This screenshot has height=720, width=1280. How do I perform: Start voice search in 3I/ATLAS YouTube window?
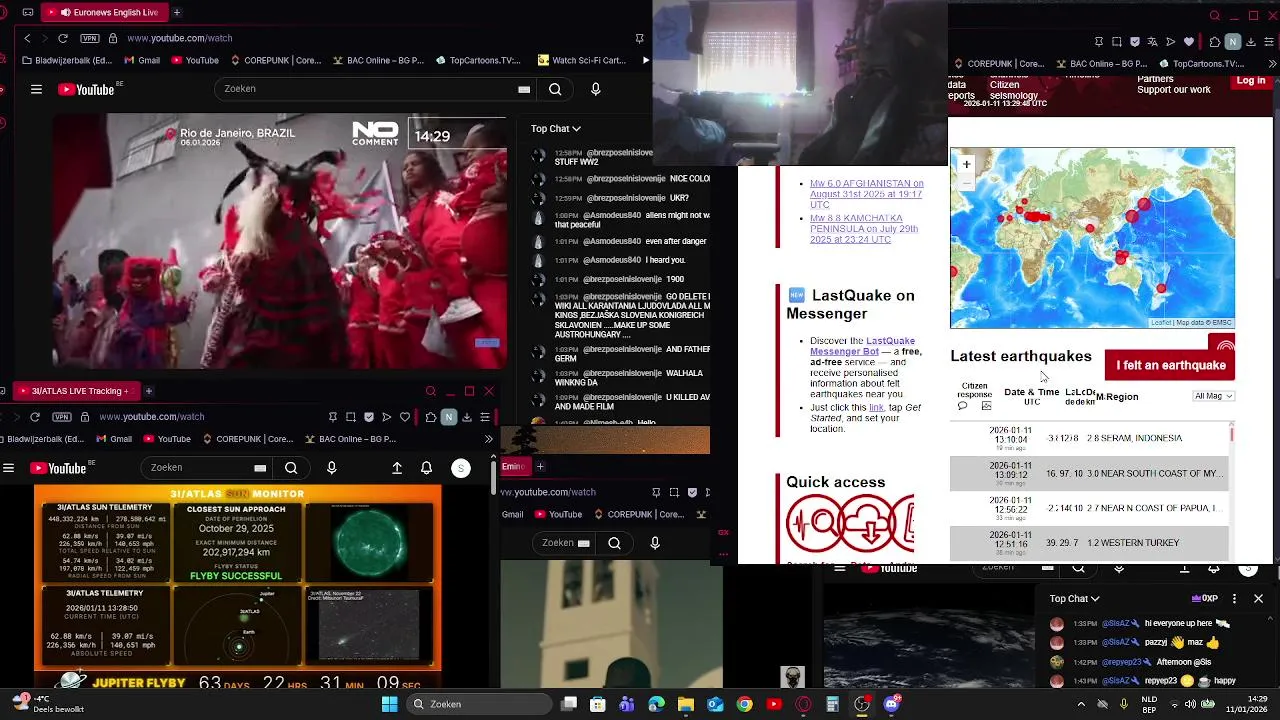pyautogui.click(x=332, y=468)
